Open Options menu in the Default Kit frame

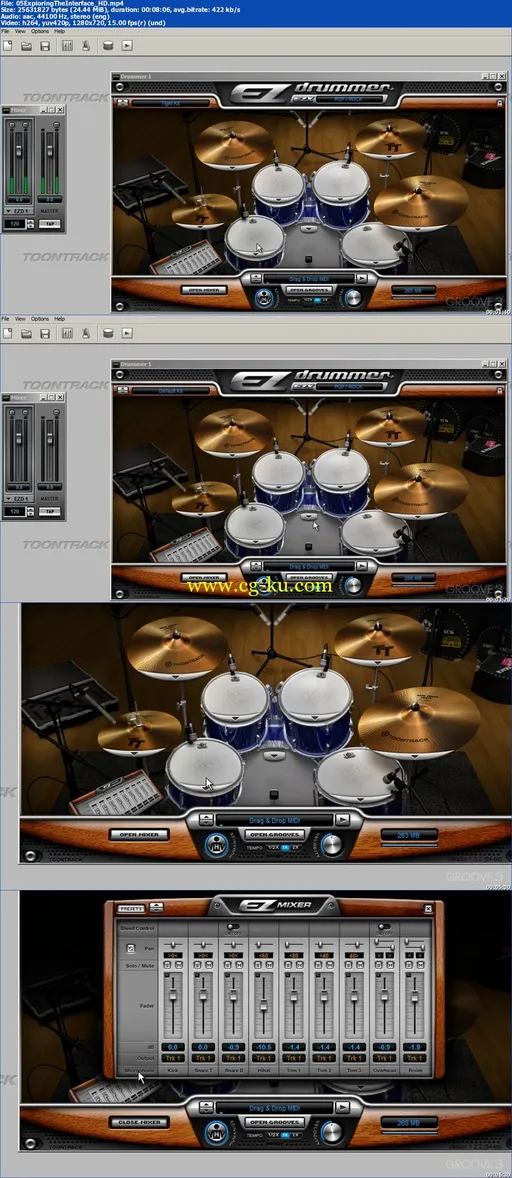pyautogui.click(x=40, y=319)
